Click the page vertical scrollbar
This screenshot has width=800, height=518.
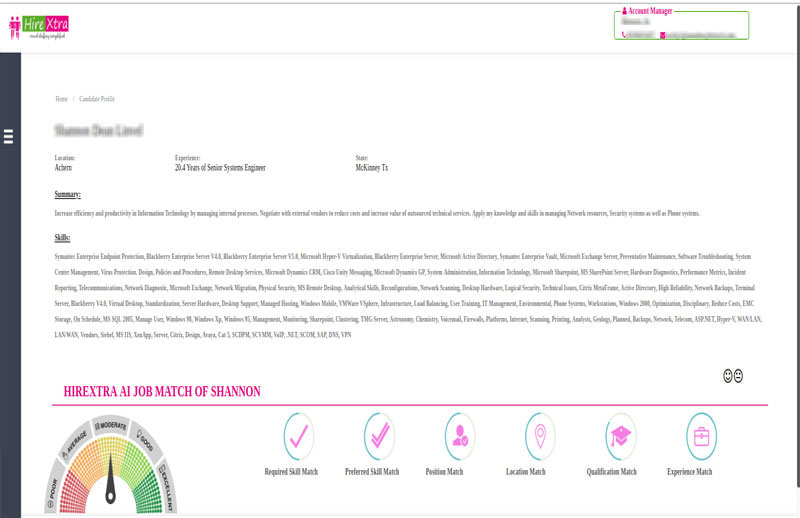798,245
